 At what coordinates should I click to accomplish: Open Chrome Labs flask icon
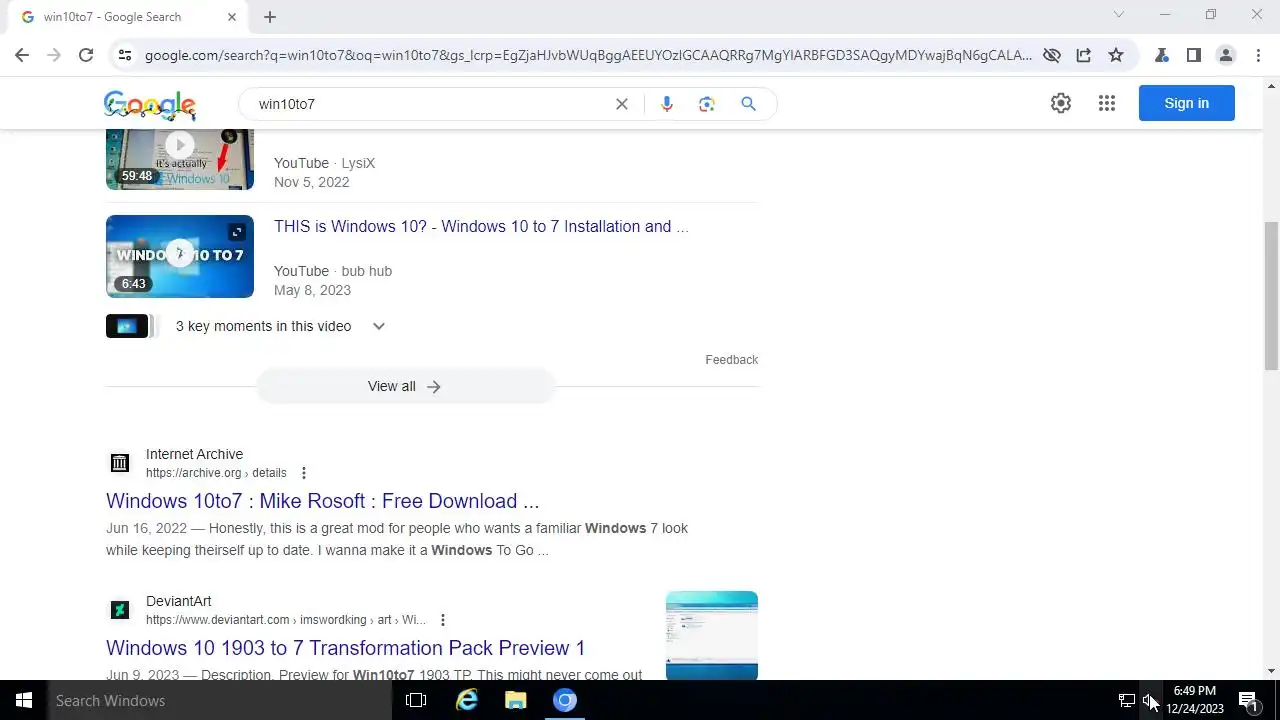point(1161,55)
